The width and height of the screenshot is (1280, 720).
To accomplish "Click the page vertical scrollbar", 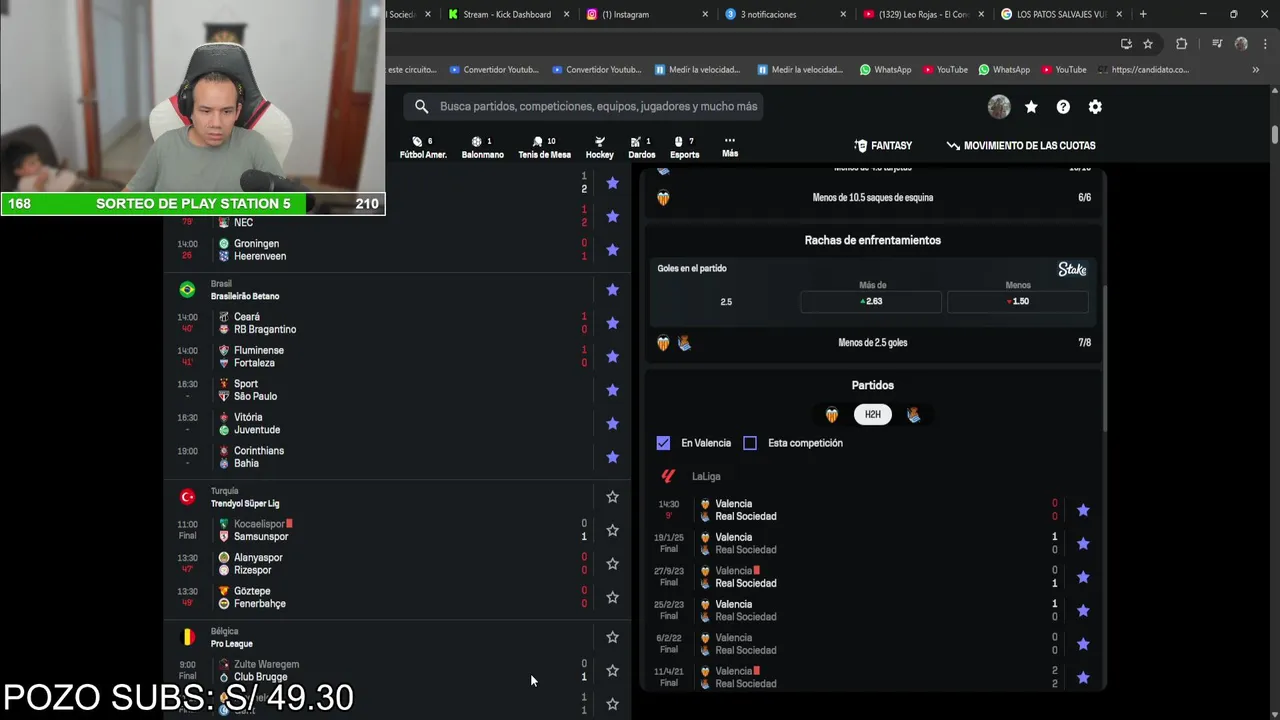I will pos(1274,134).
